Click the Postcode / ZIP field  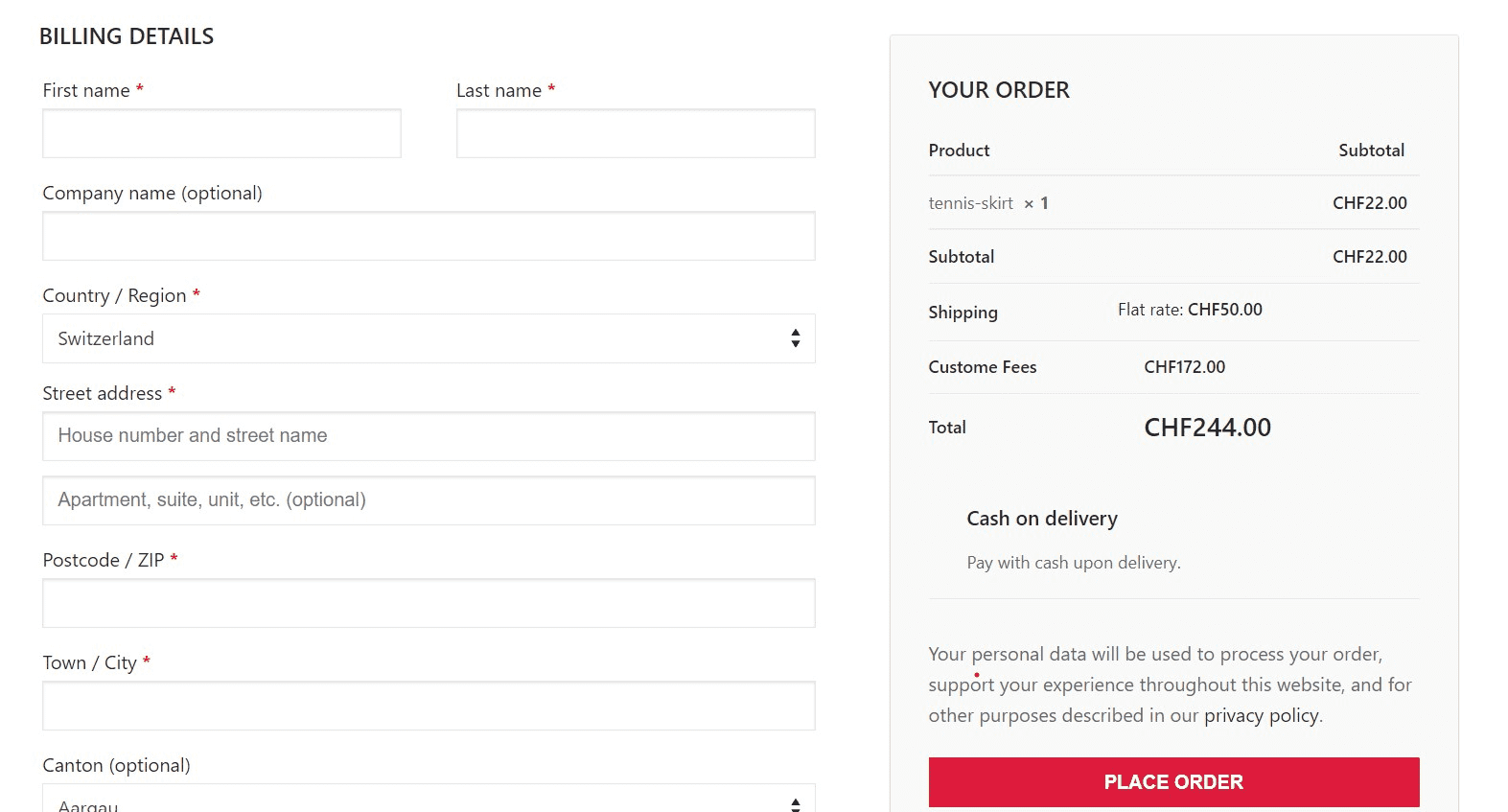[429, 602]
